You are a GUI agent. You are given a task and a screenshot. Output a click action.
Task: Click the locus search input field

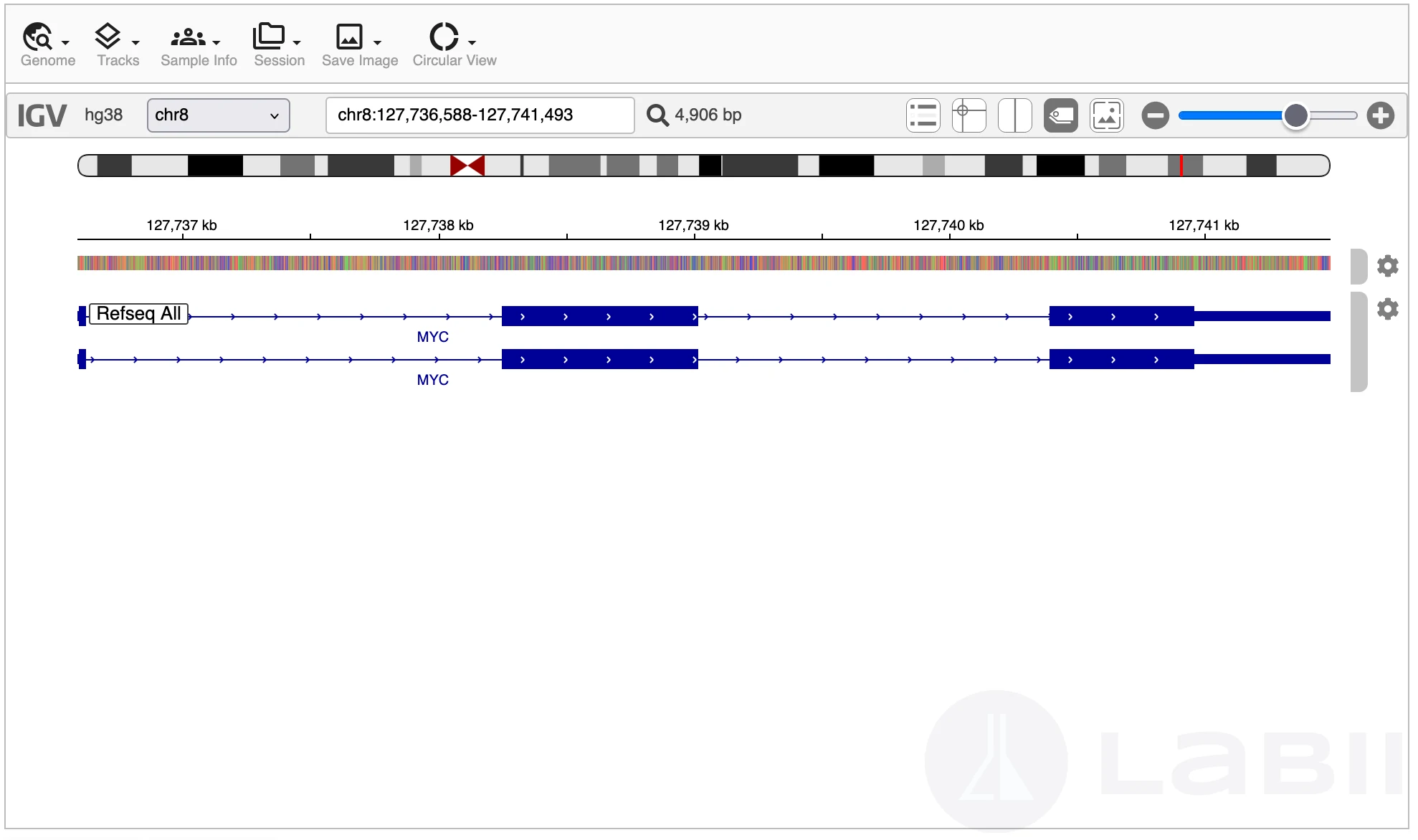pos(480,115)
